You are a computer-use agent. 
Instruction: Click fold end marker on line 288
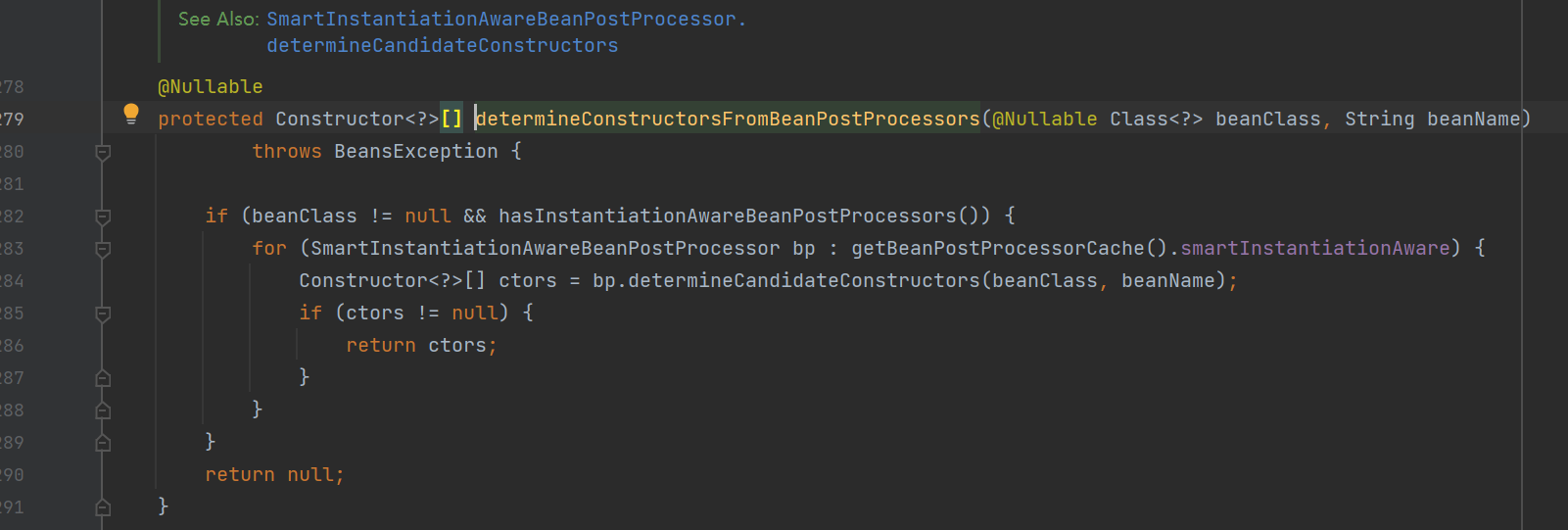(x=103, y=410)
